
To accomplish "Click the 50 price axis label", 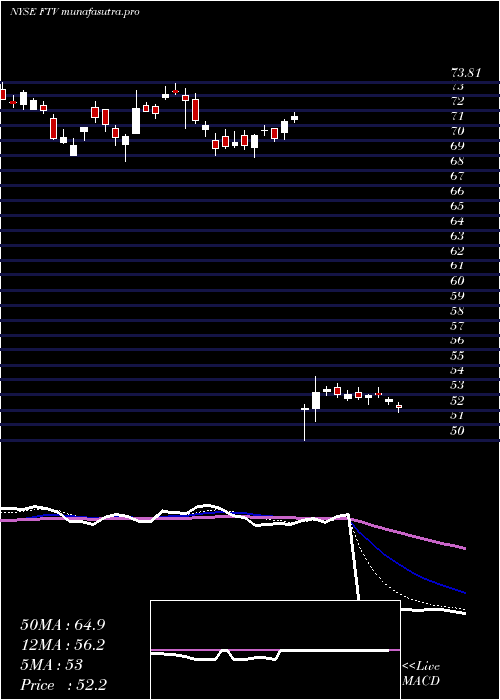I will pyautogui.click(x=457, y=430).
